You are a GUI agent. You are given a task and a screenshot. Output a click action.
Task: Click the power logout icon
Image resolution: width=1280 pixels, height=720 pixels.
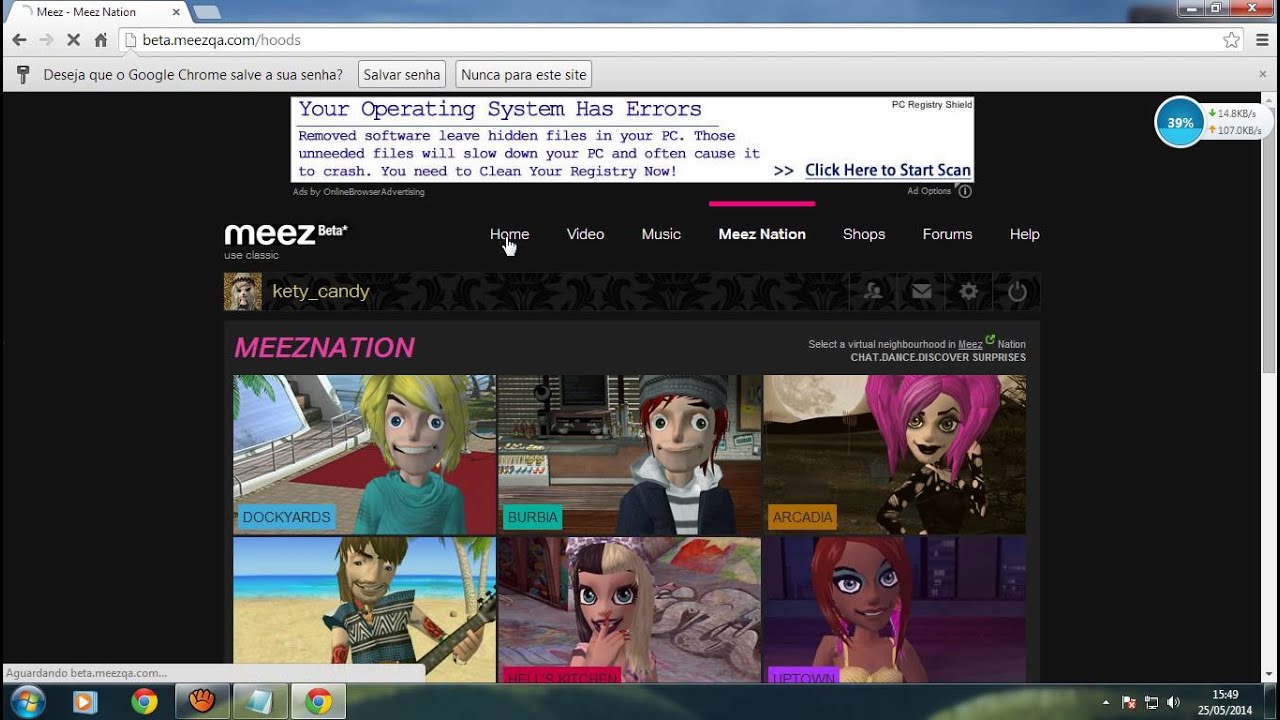point(1017,291)
